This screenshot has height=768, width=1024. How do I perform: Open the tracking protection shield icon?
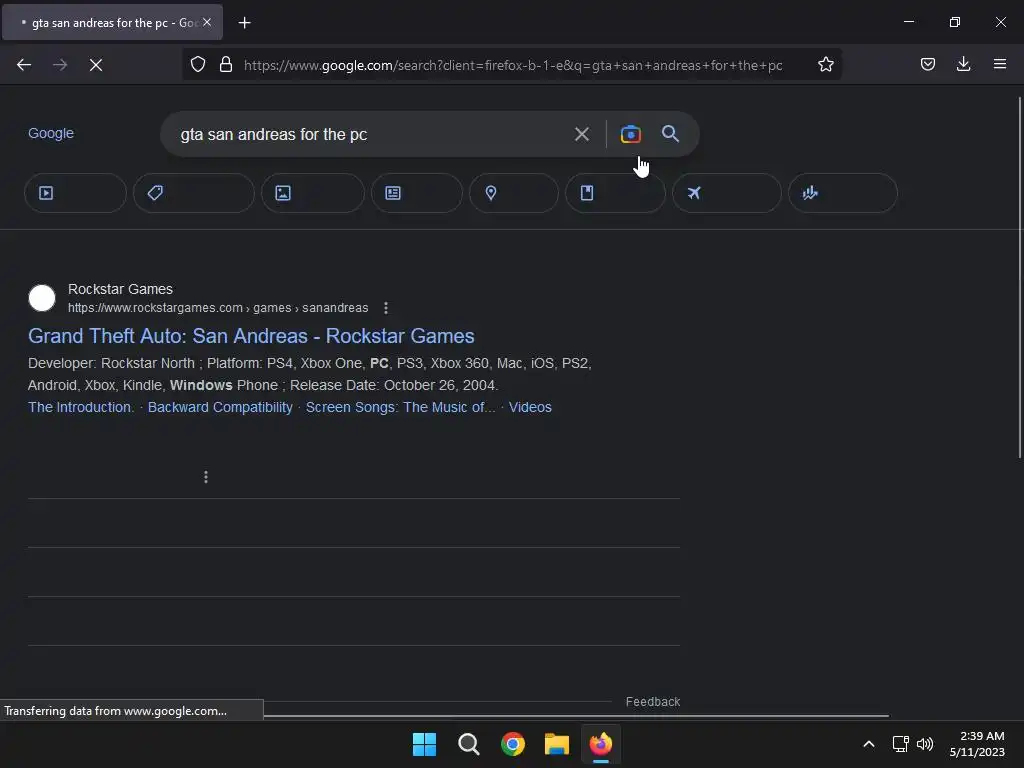[198, 64]
